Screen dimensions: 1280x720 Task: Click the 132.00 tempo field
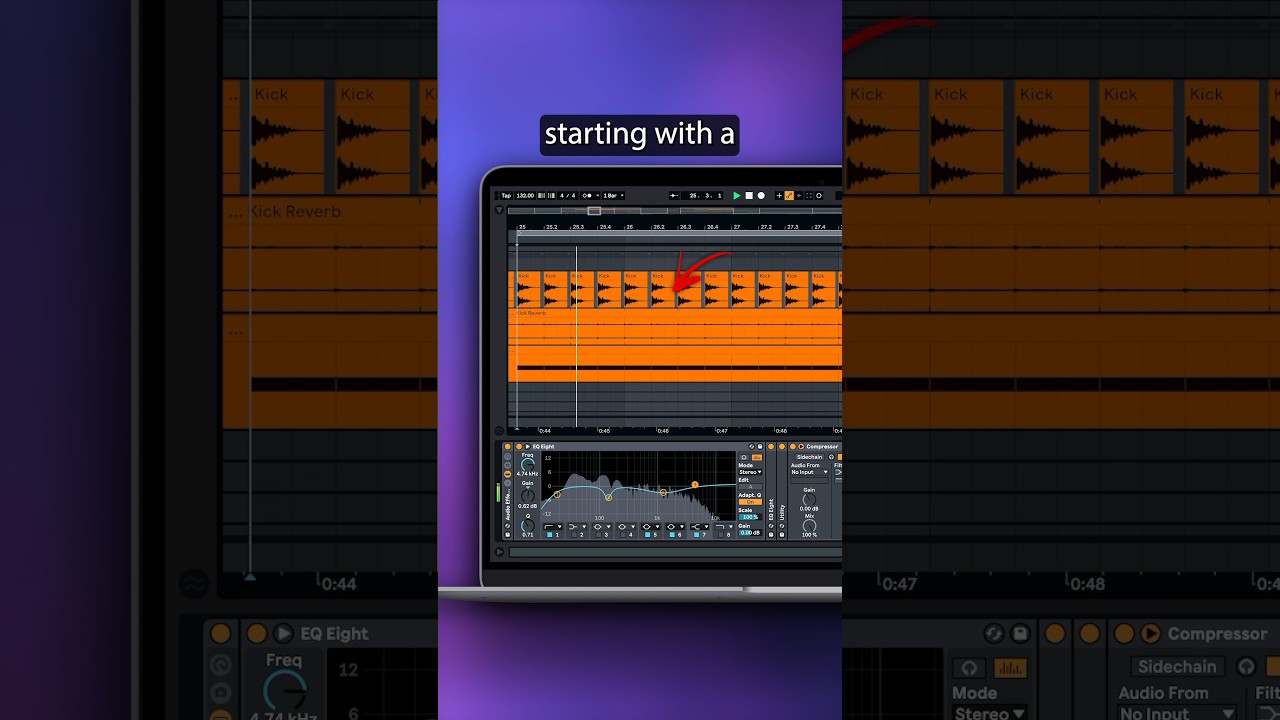pyautogui.click(x=525, y=196)
